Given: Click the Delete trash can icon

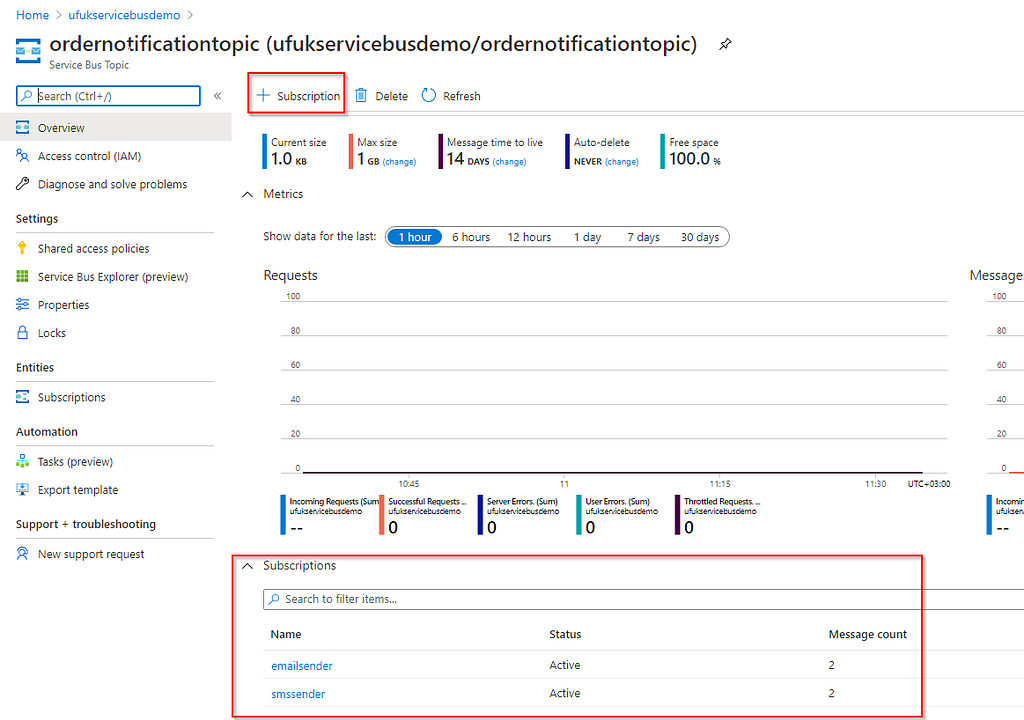Looking at the screenshot, I should point(360,95).
